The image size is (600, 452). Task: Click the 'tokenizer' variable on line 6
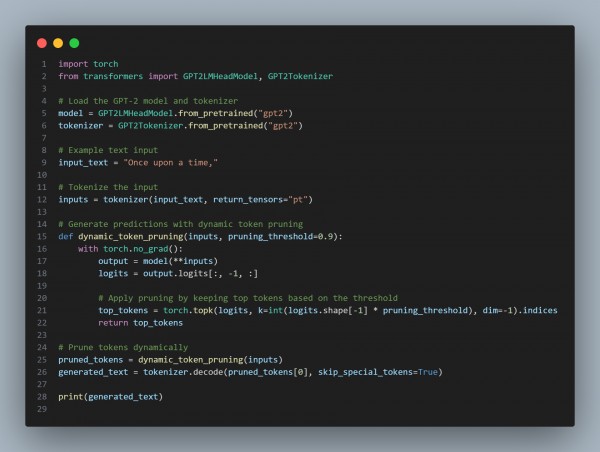point(80,126)
